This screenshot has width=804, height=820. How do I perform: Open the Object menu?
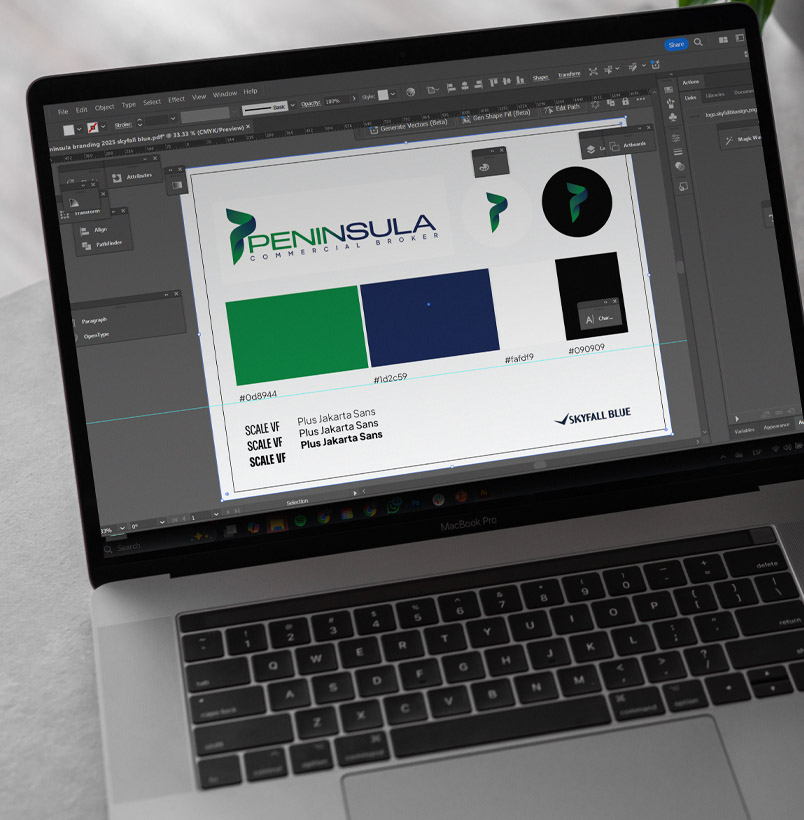[104, 107]
